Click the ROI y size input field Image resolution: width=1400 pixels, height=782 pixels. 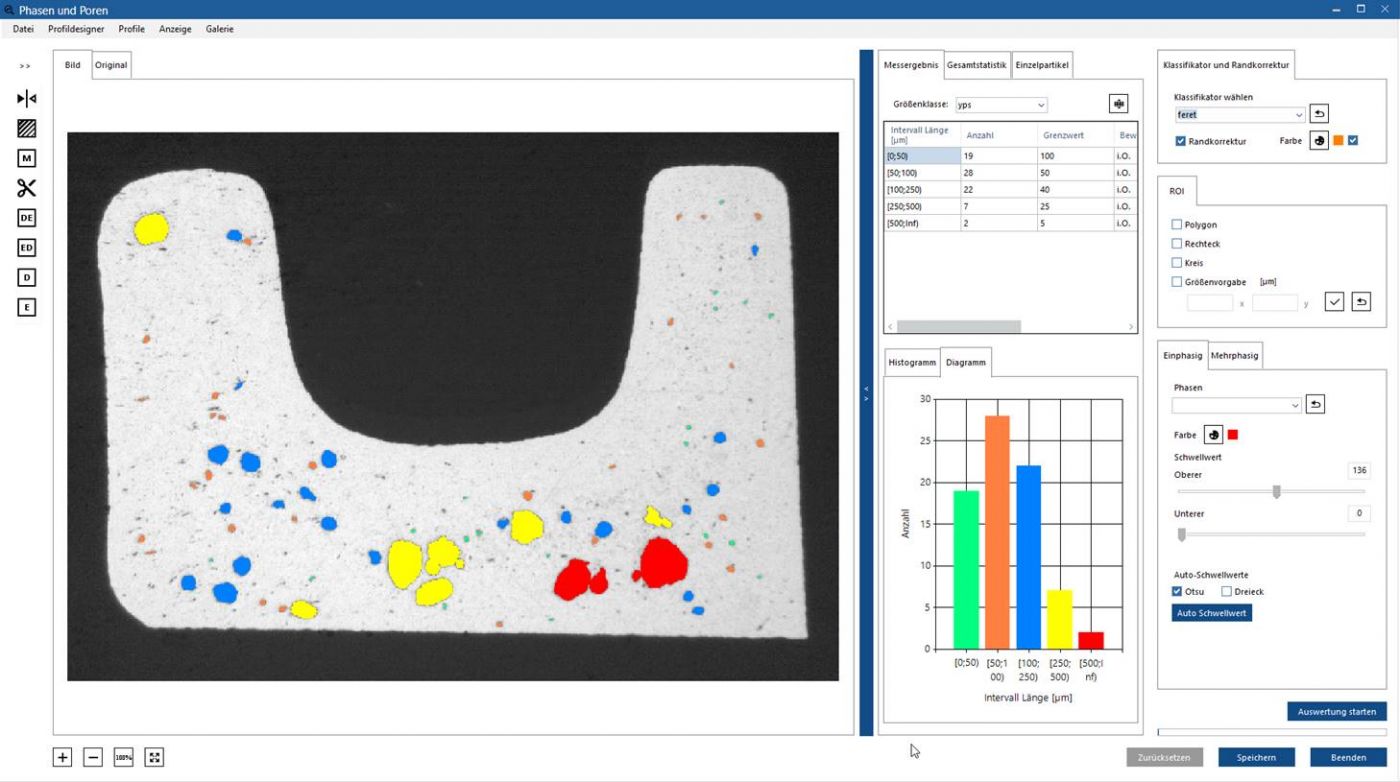pos(1275,303)
